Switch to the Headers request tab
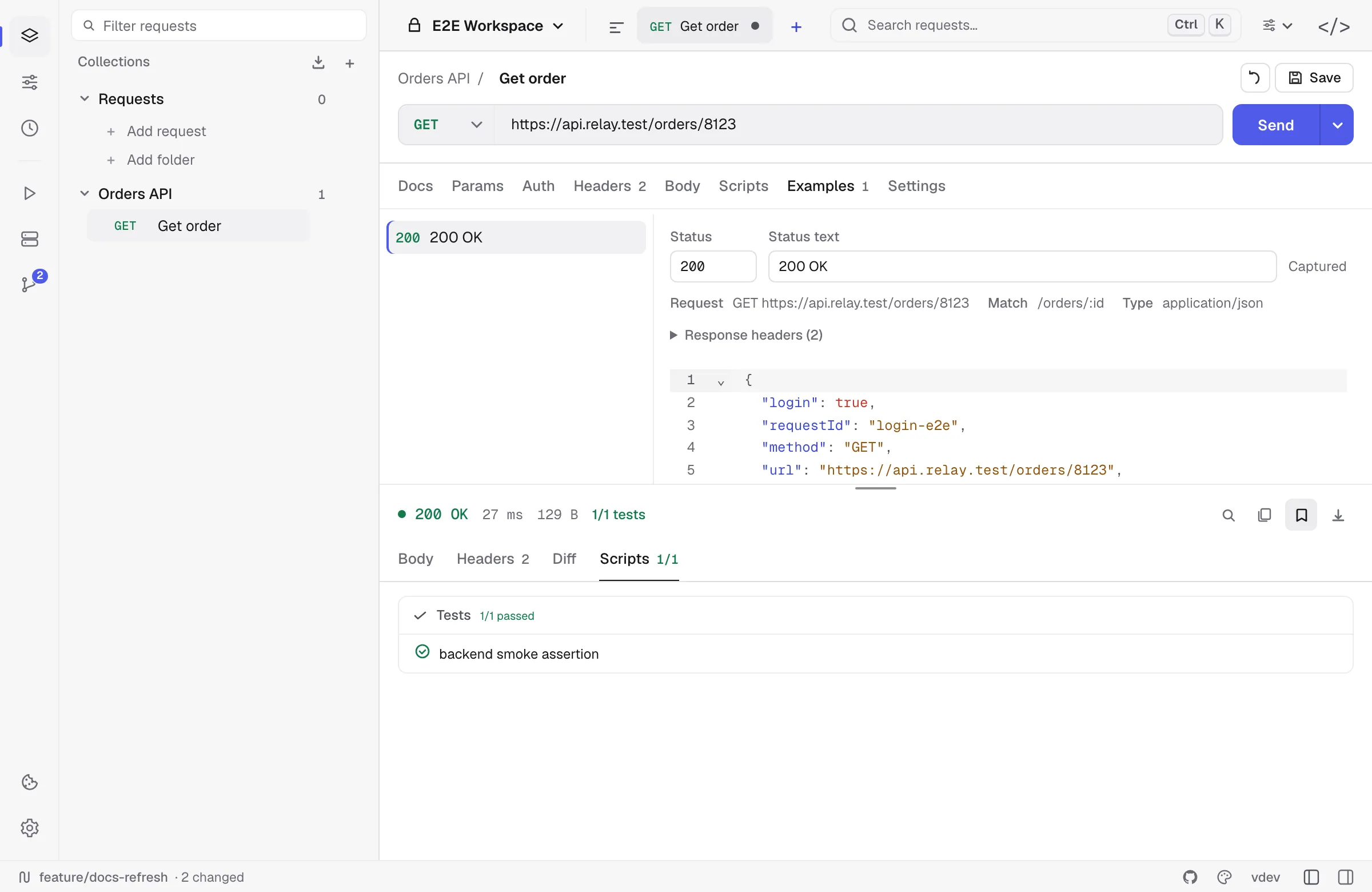The height and width of the screenshot is (892, 1372). tap(609, 186)
